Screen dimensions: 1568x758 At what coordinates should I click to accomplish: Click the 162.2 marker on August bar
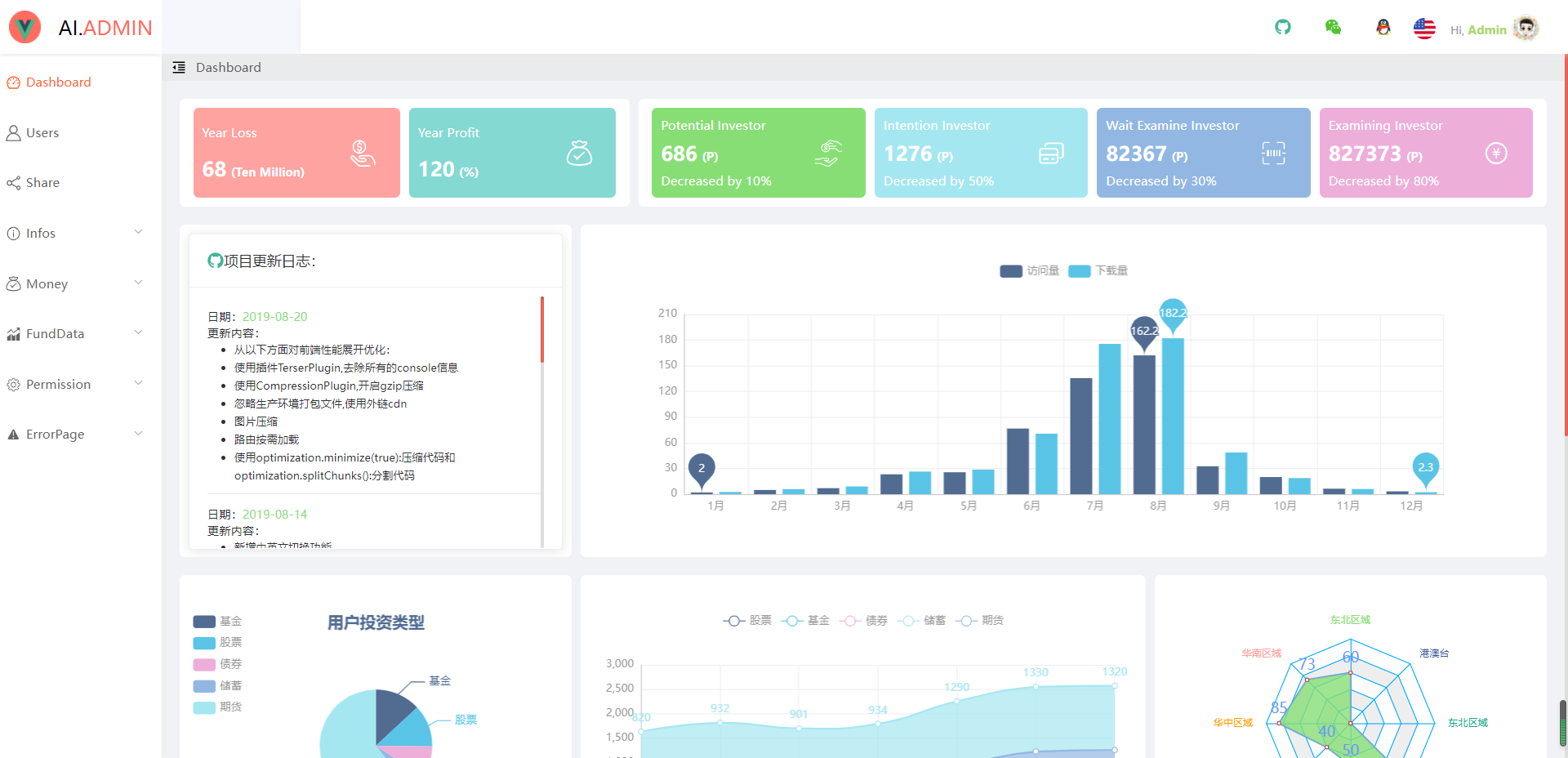1144,332
